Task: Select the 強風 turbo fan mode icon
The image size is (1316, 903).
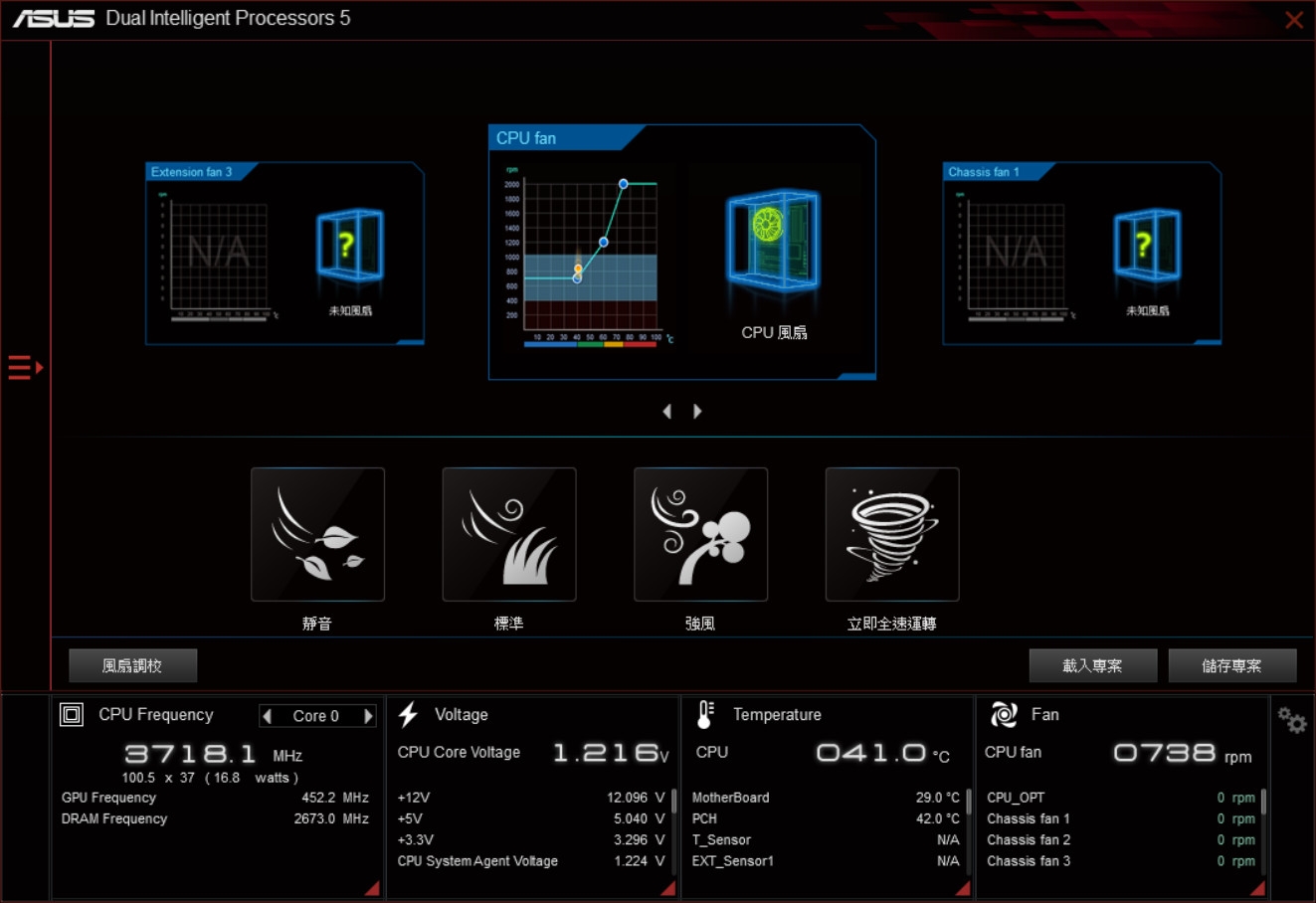Action: point(700,534)
